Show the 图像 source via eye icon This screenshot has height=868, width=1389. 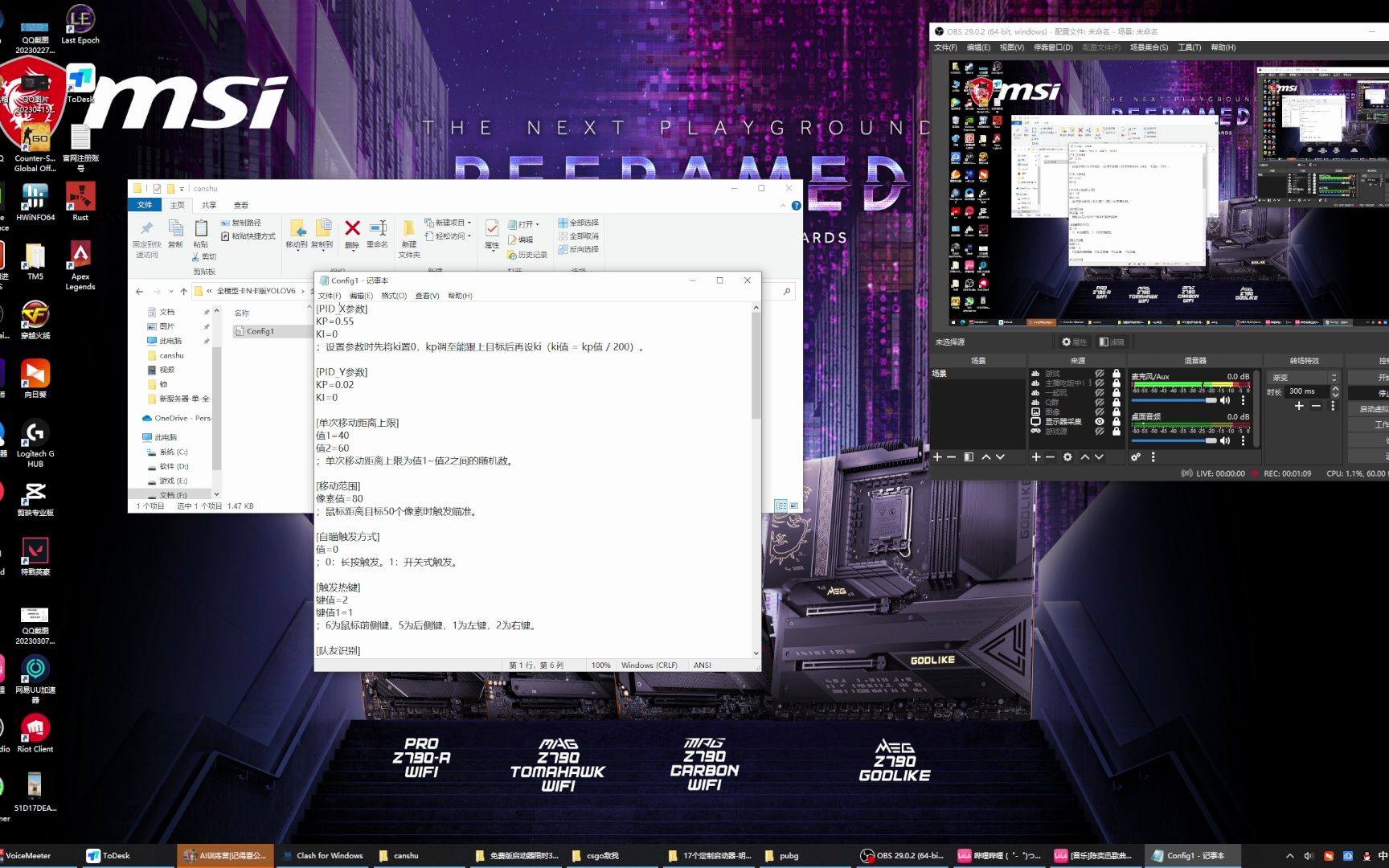[1100, 412]
